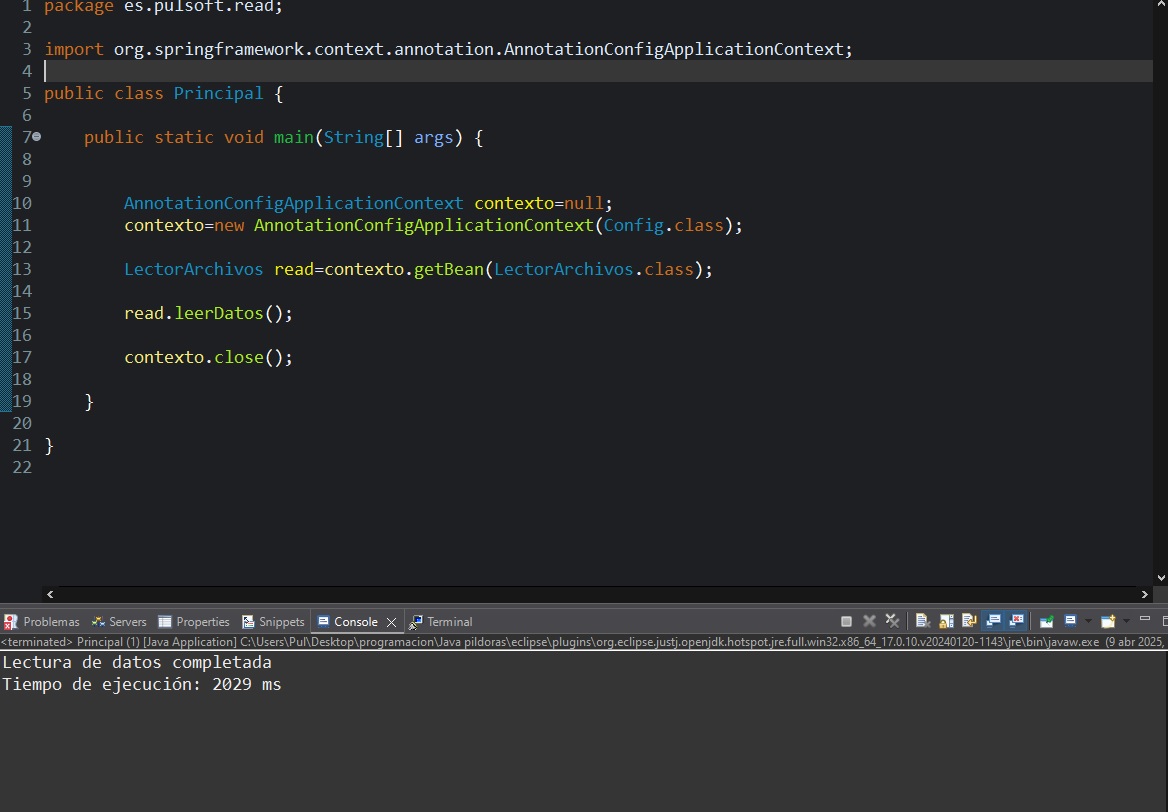
Task: Click the Terminate button in Console toolbar
Action: click(847, 621)
